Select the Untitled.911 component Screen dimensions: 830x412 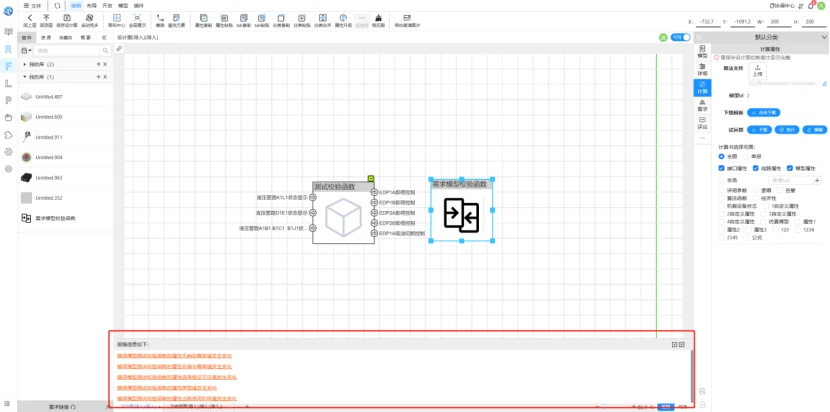65,137
